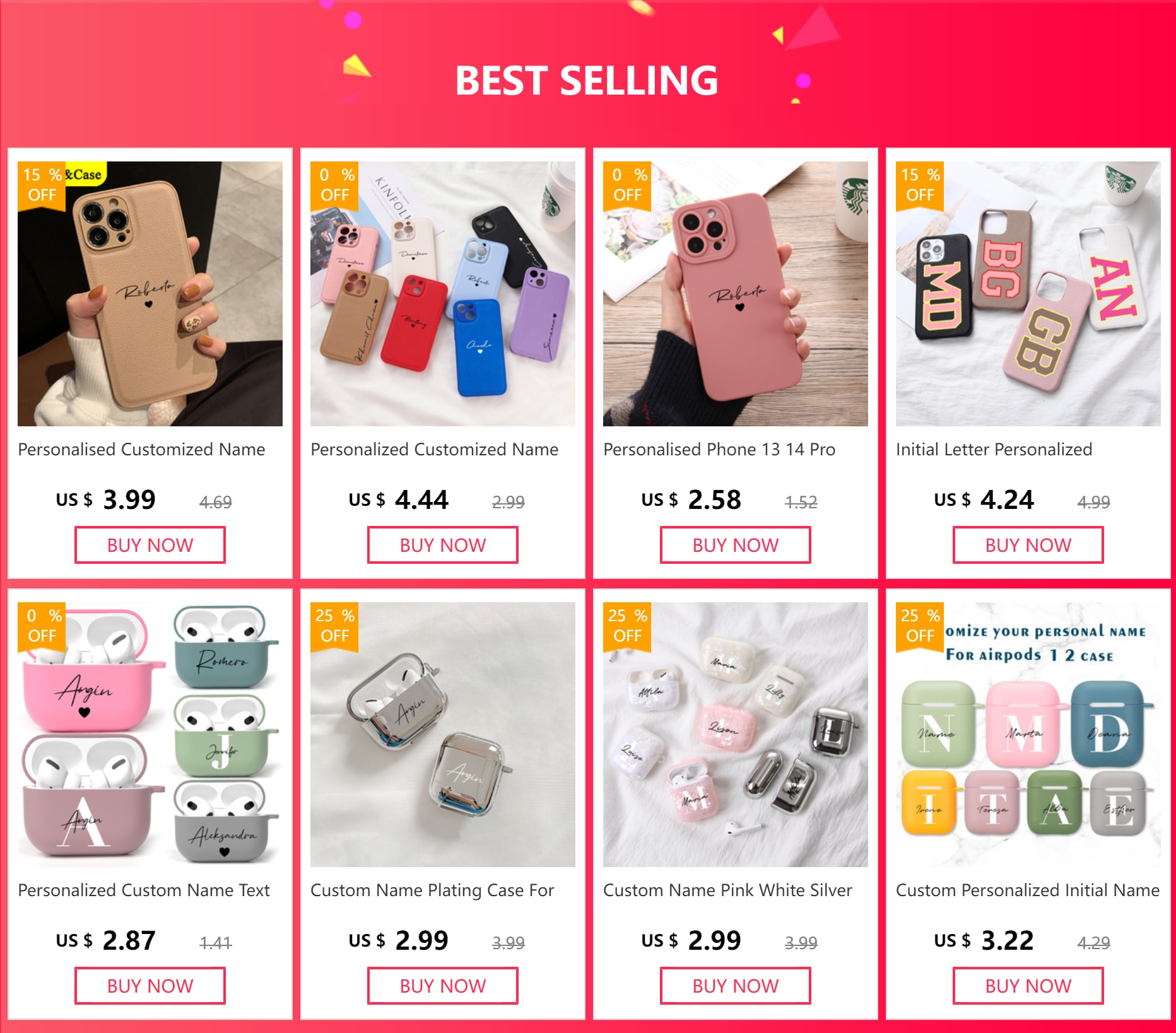Viewport: 1176px width, 1033px height.
Task: Open the Custom Personalized Initial Name title
Action: point(1028,890)
